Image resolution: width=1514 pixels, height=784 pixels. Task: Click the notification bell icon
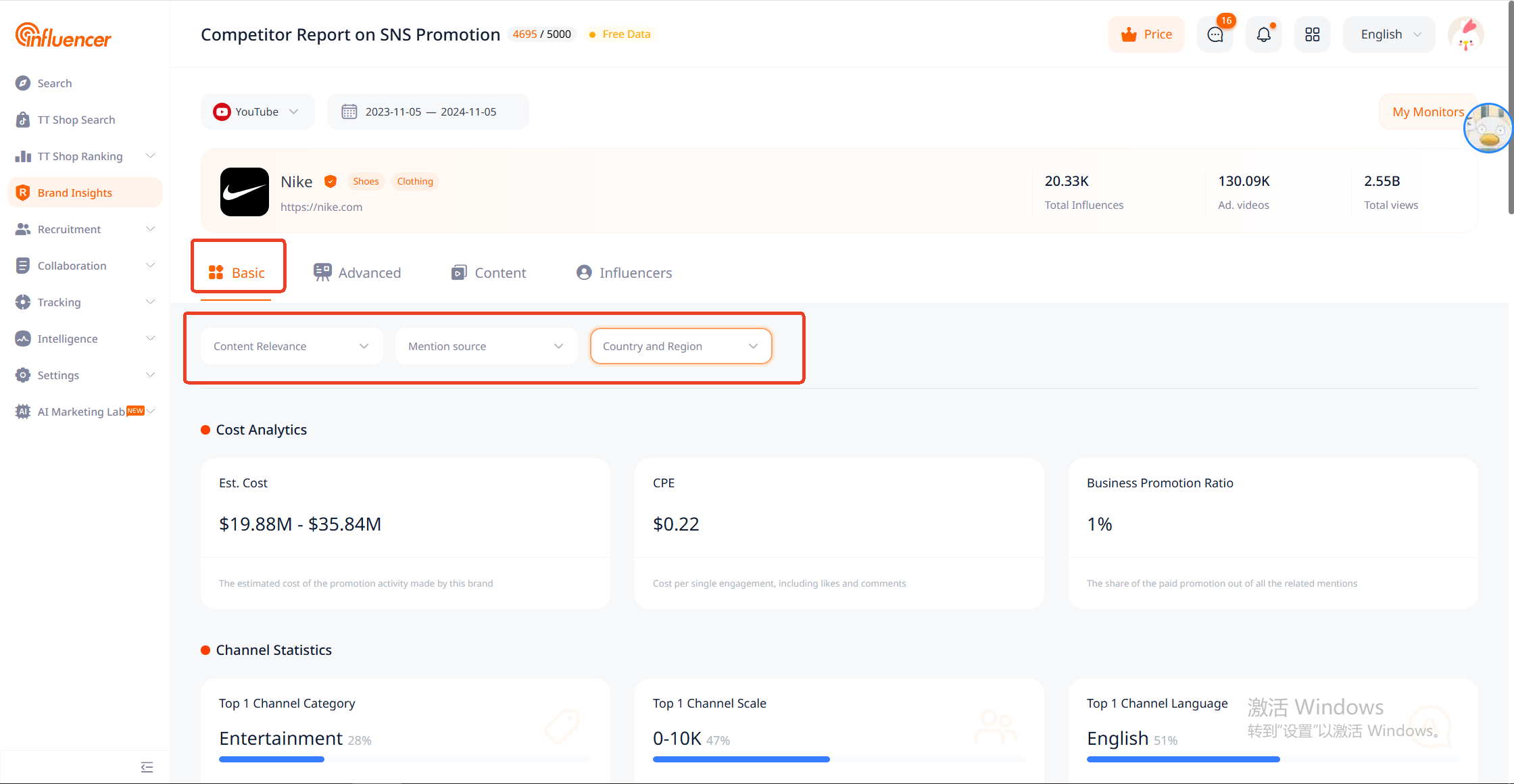click(1263, 34)
